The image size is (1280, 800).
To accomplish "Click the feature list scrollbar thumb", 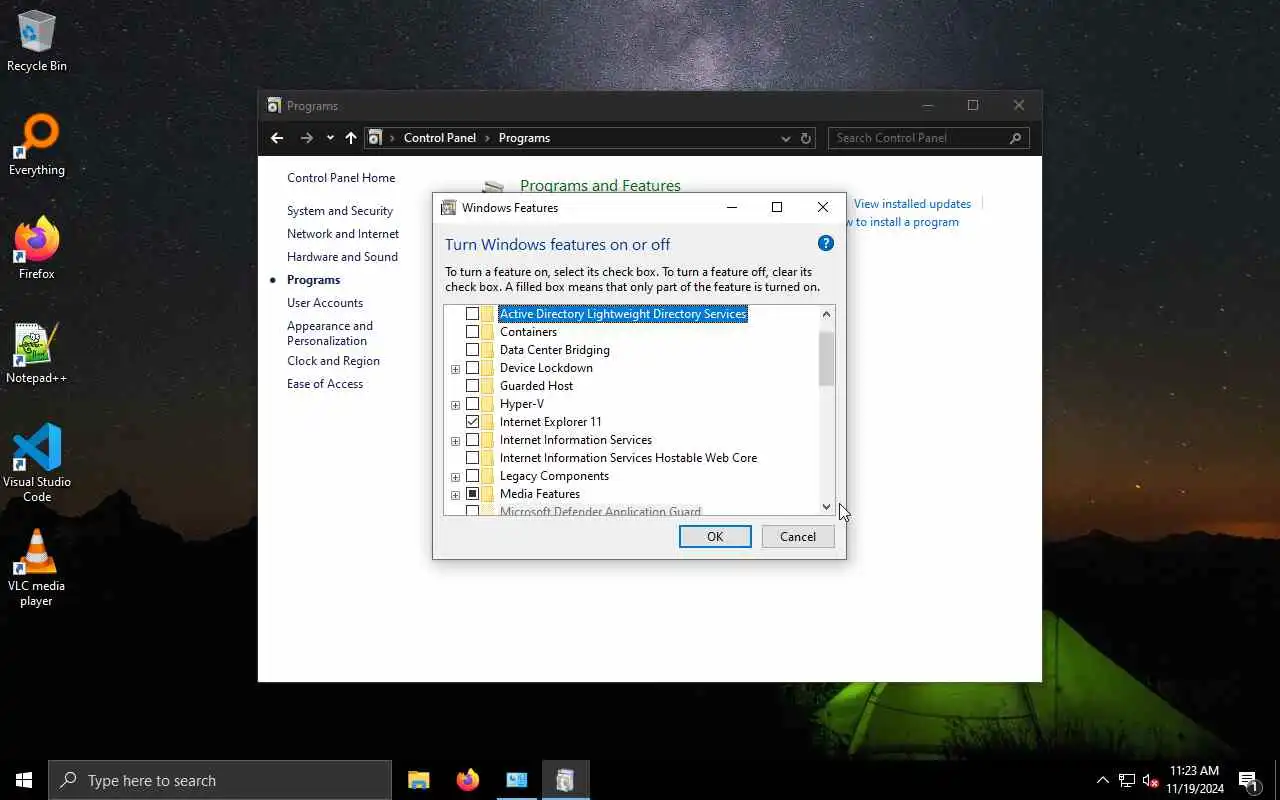I will (826, 359).
